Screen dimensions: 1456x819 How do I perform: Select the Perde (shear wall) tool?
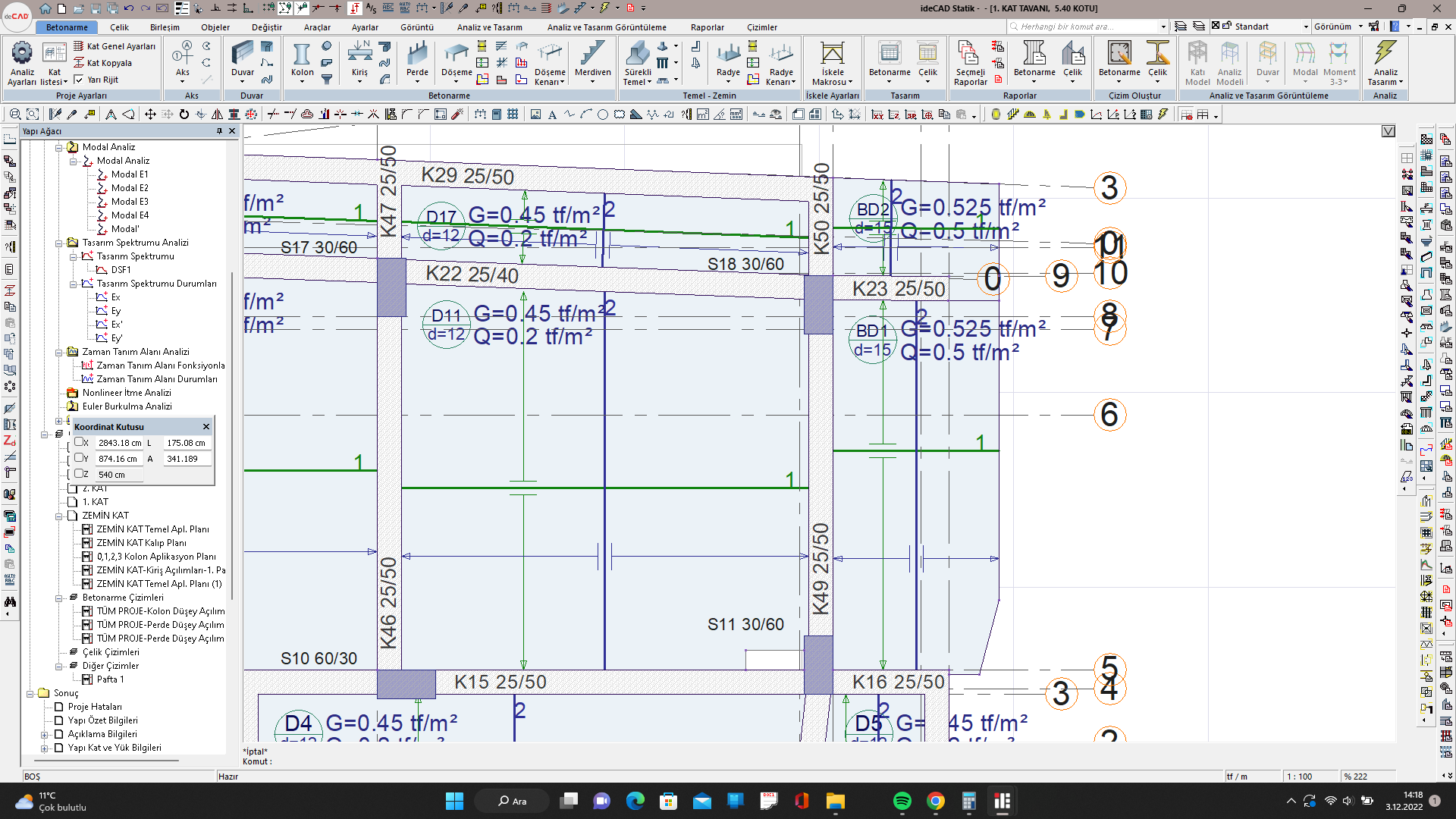point(417,61)
